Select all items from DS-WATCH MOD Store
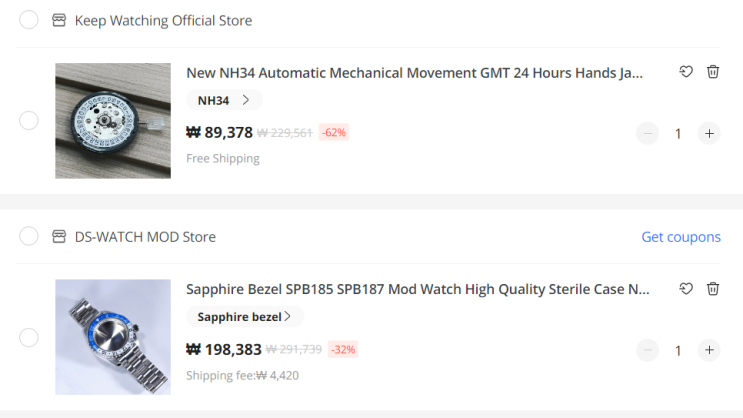This screenshot has height=418, width=743. 29,237
